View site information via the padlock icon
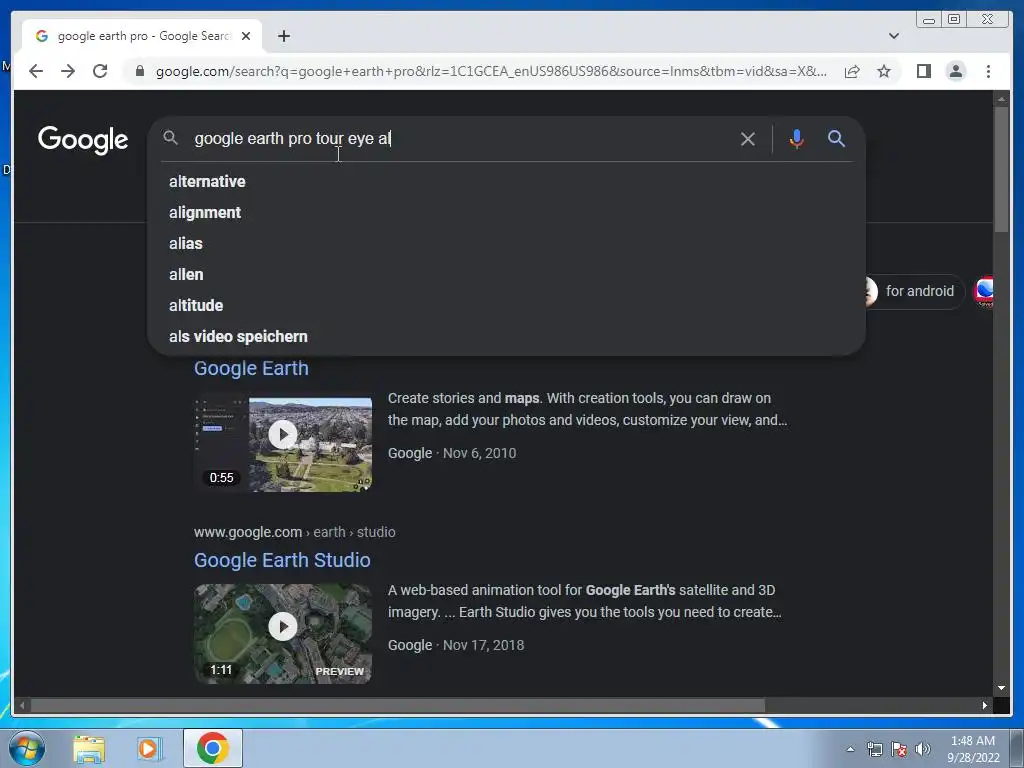Viewport: 1024px width, 768px height. 139,71
